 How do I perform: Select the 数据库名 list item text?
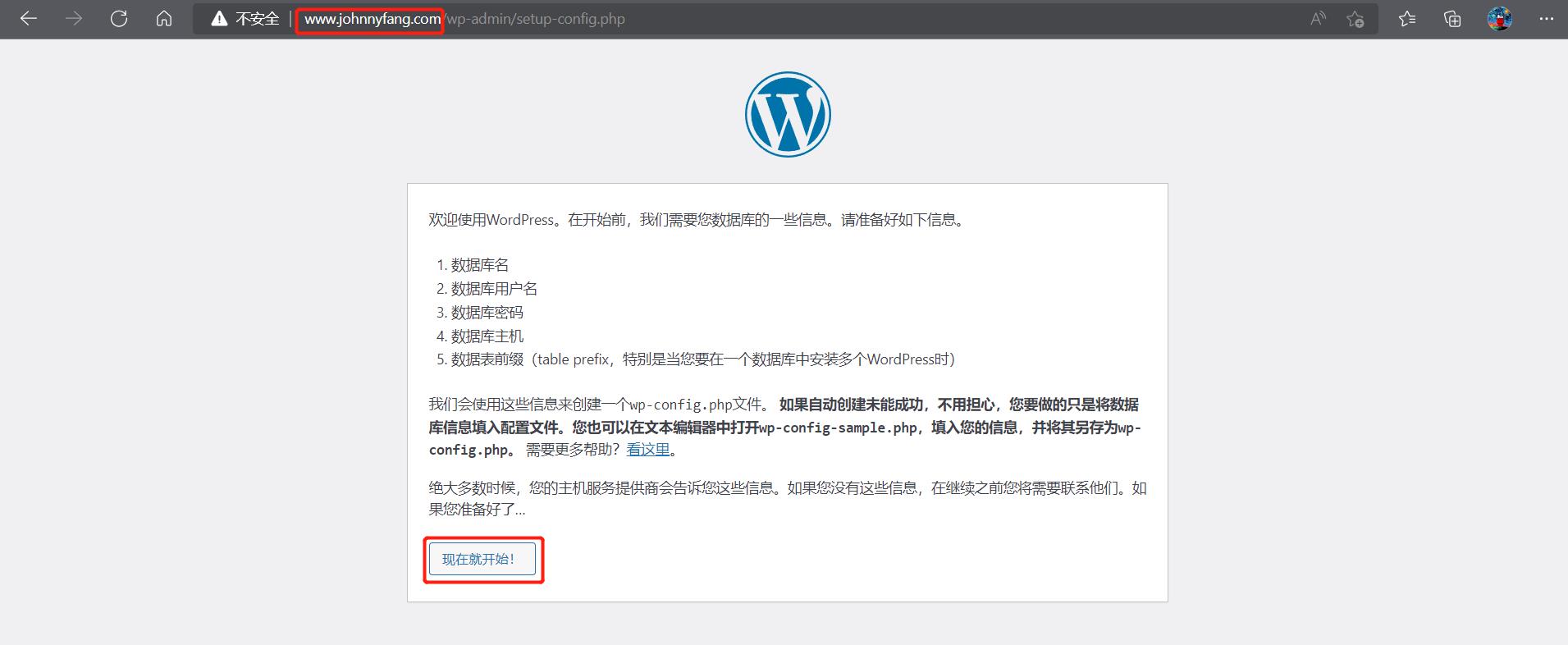pyautogui.click(x=480, y=265)
